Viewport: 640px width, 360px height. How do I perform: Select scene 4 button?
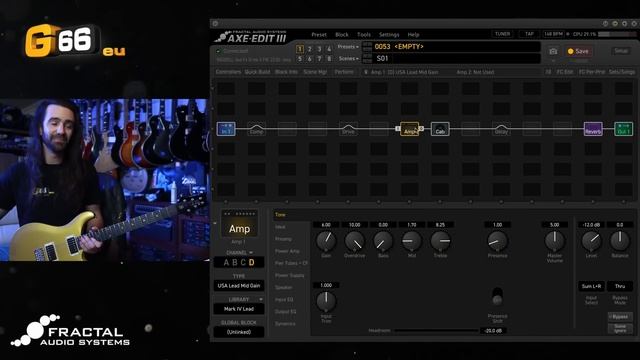329,49
